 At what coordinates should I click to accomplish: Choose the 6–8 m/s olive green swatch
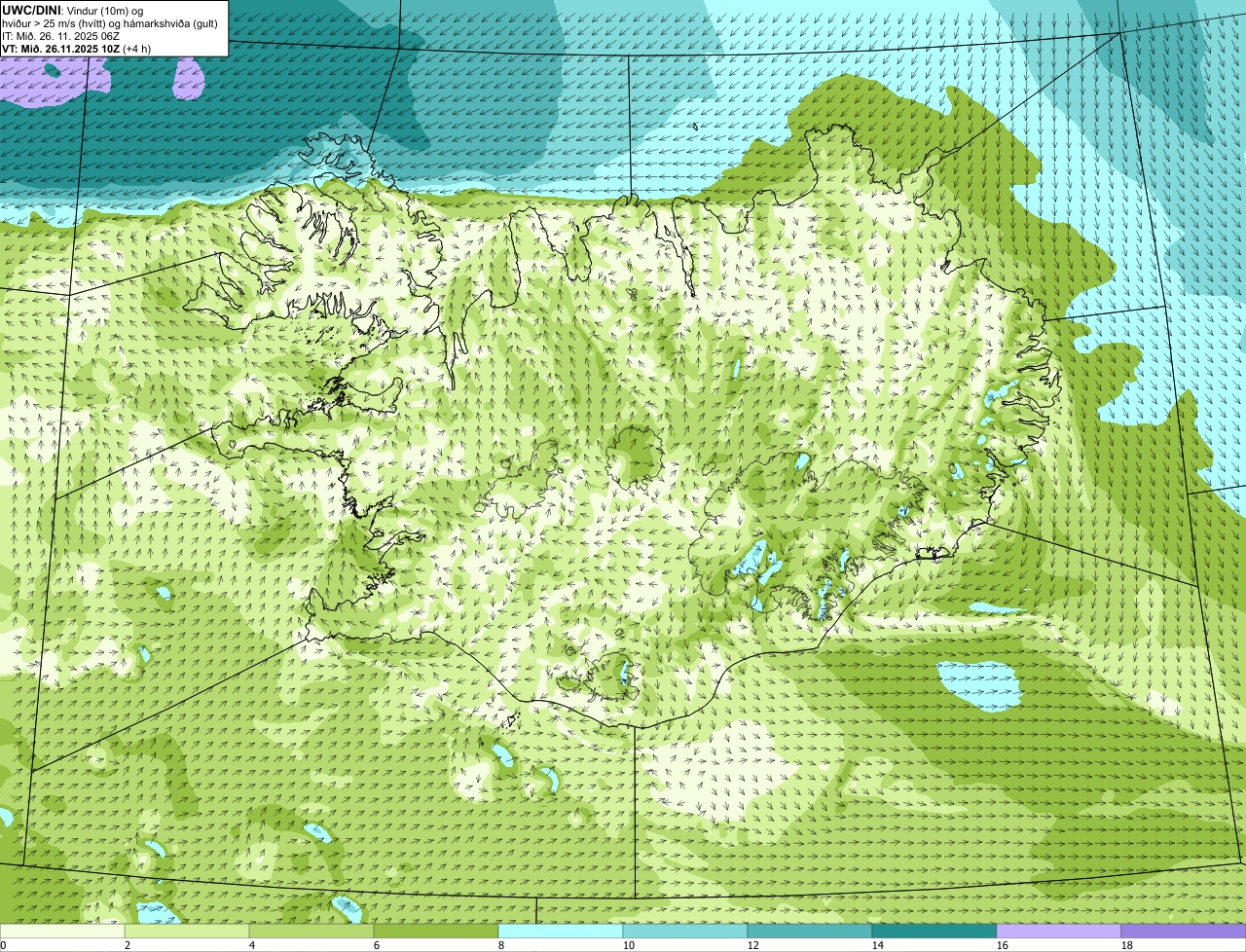tap(436, 932)
